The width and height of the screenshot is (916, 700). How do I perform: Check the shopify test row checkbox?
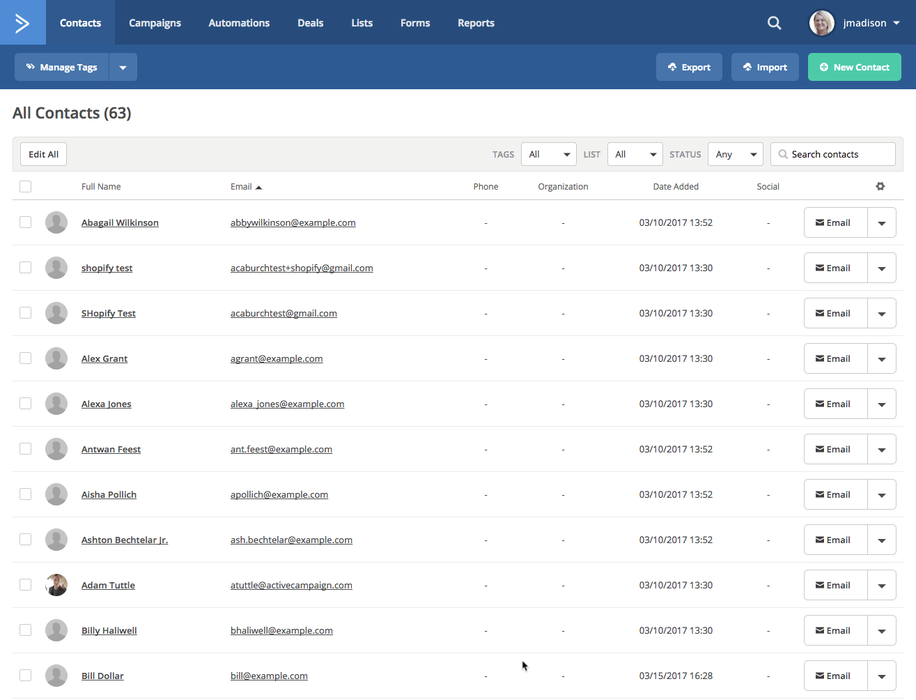tap(25, 267)
